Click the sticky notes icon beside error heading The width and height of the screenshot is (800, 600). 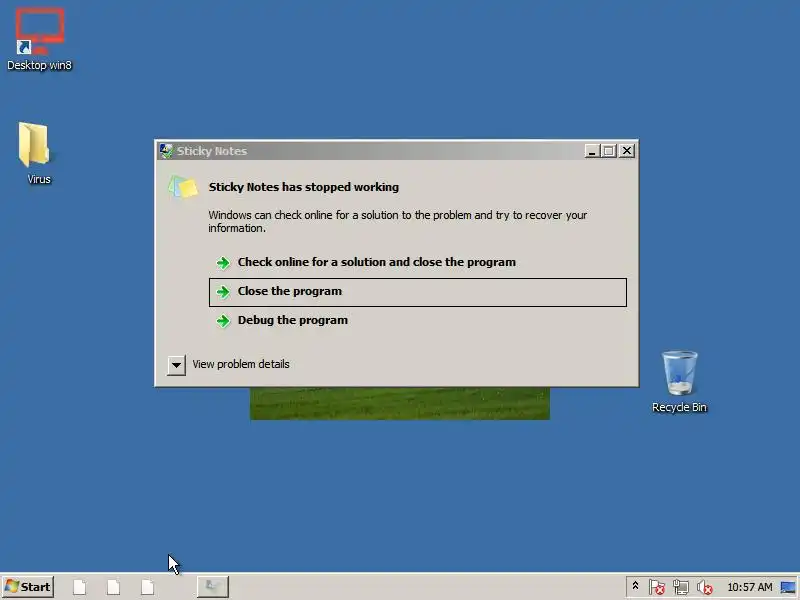183,187
